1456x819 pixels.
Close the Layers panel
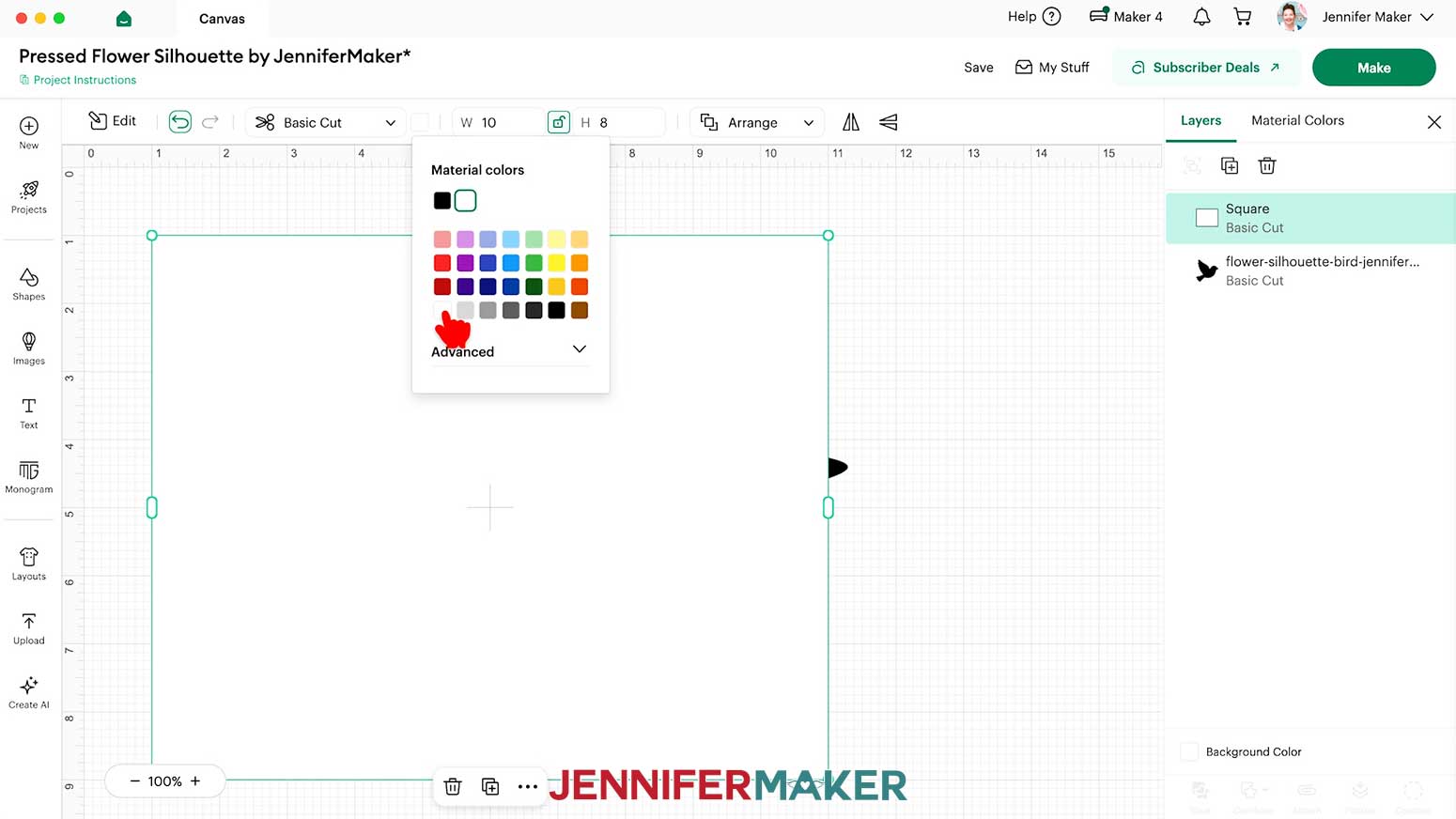1434,122
